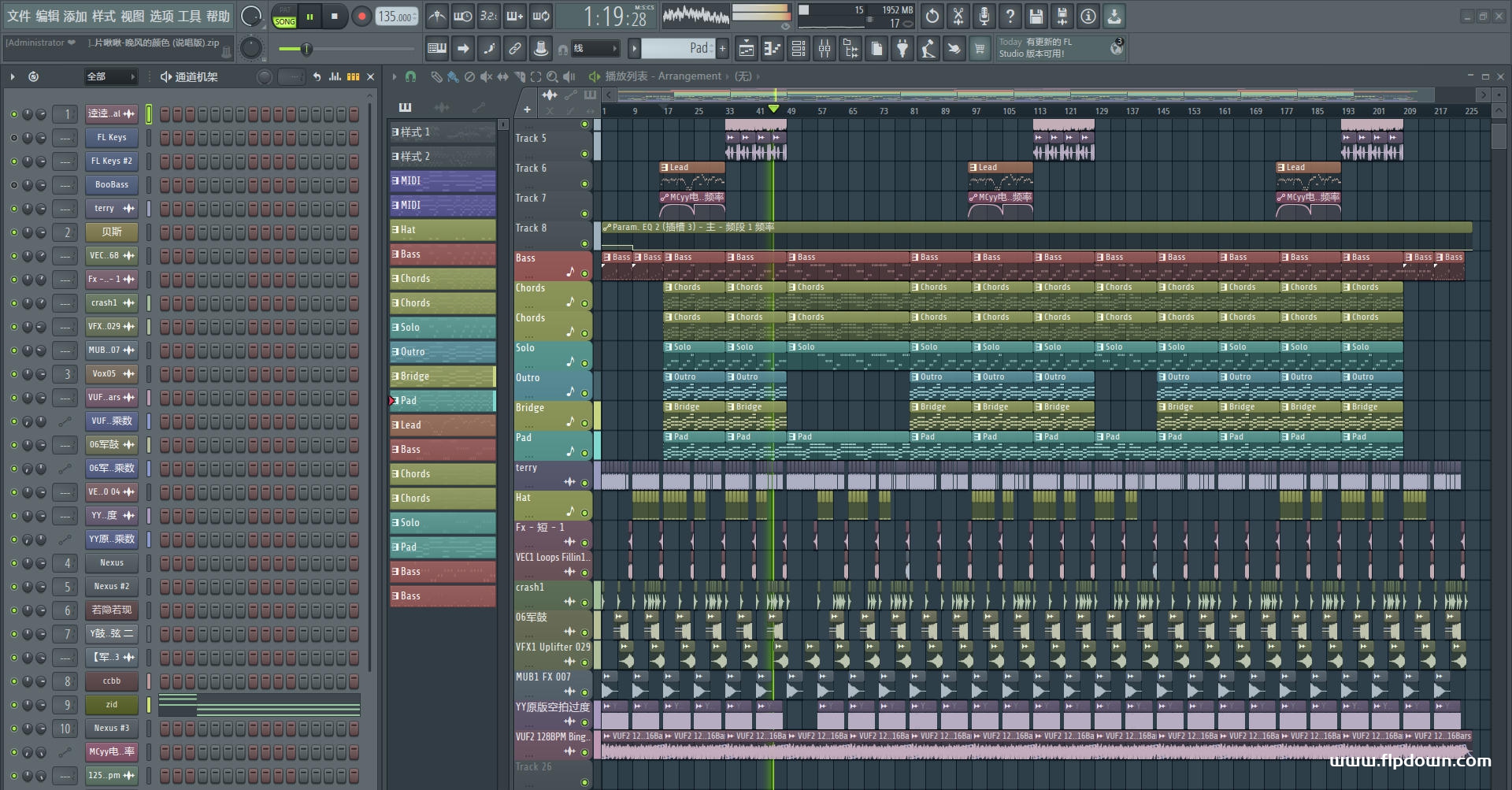1512x790 pixels.
Task: Toggle the magnet snap icon in playlist
Action: coord(410,76)
